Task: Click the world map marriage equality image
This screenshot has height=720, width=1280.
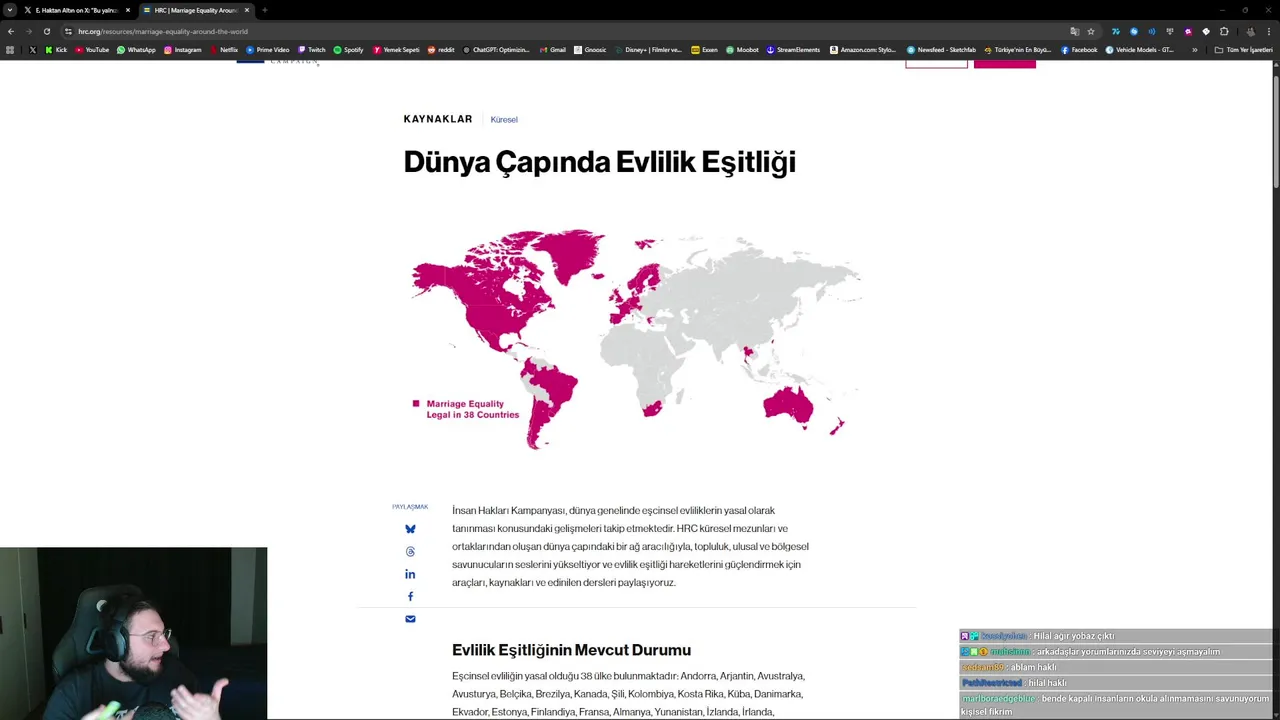Action: (637, 338)
